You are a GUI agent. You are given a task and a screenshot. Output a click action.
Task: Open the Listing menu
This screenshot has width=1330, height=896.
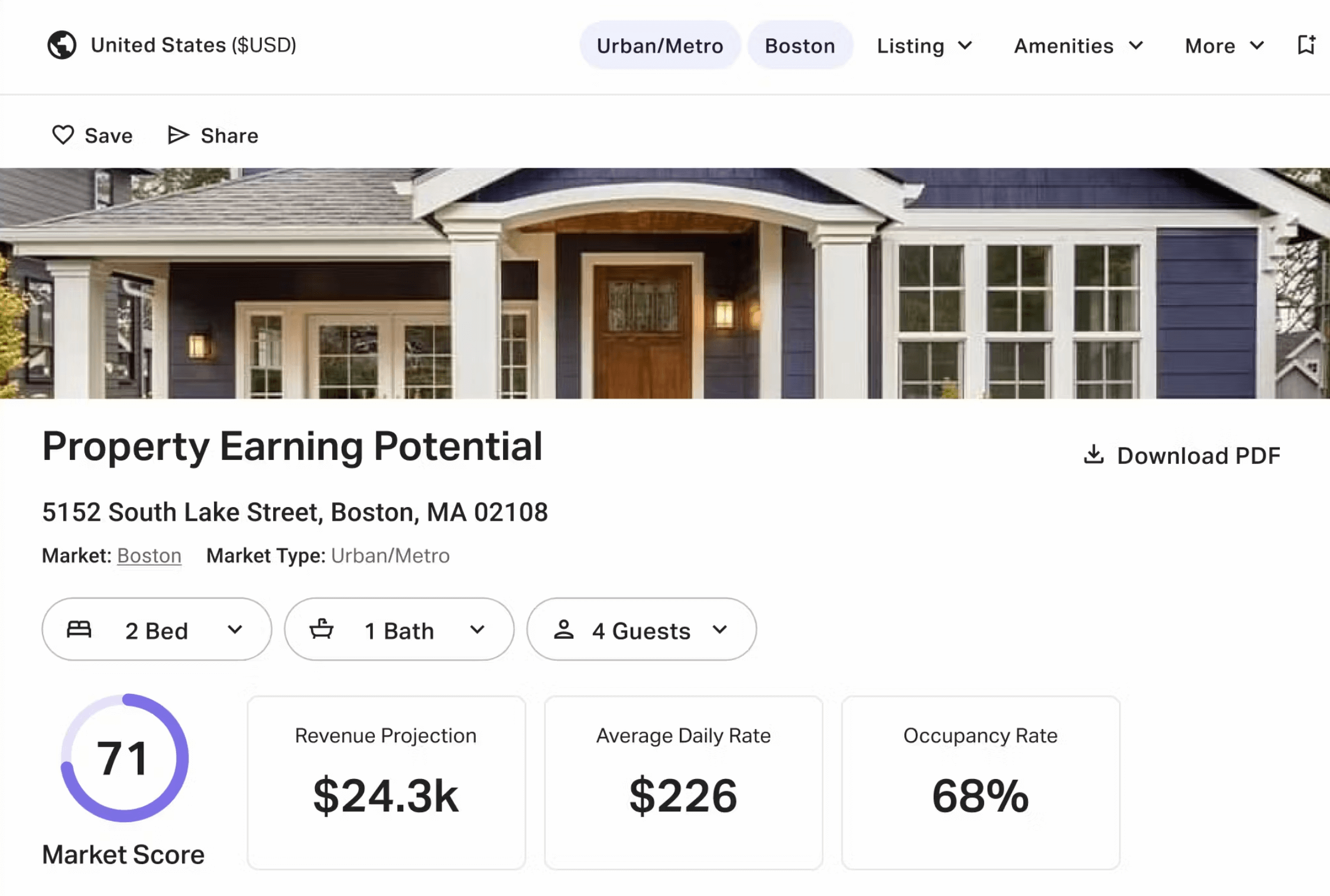924,46
